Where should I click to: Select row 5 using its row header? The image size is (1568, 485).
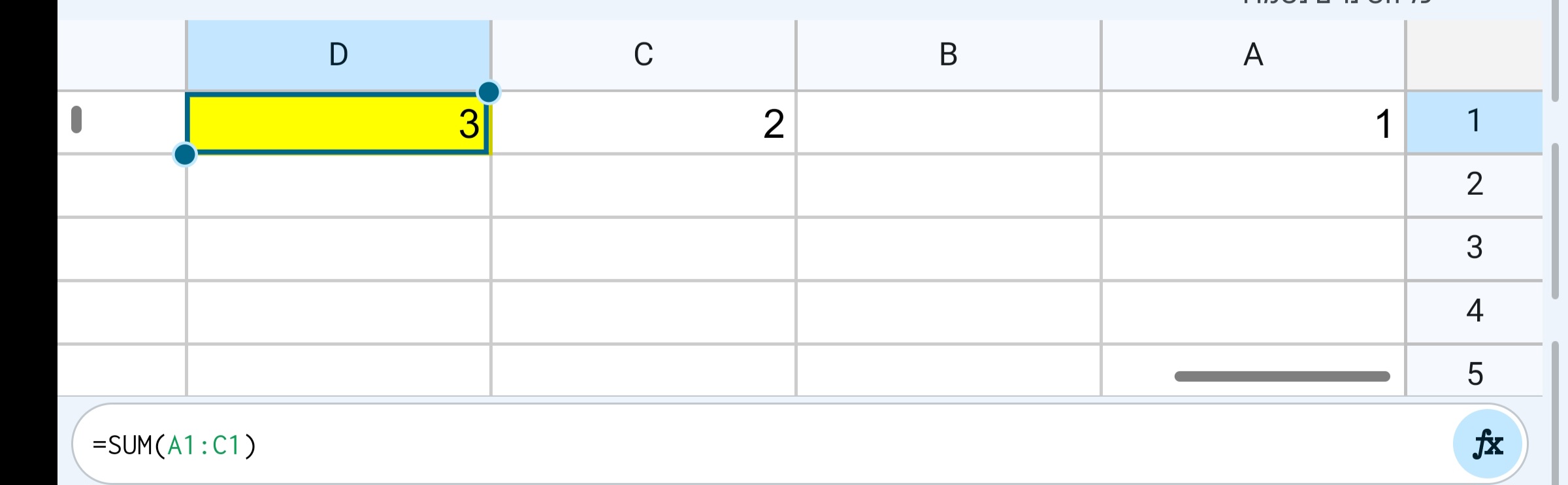click(x=1474, y=373)
